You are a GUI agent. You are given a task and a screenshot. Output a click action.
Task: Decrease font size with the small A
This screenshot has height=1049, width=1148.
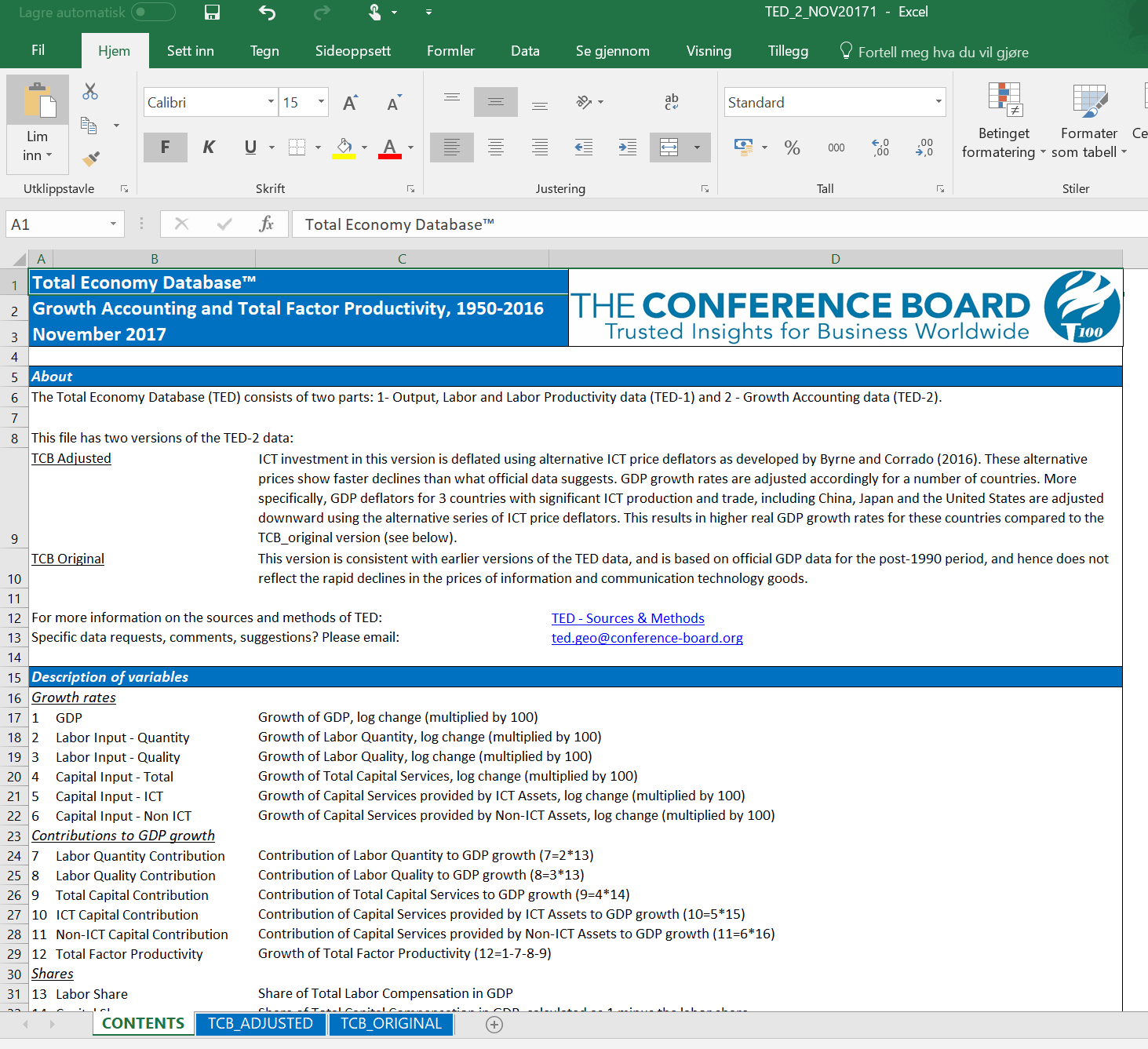(x=394, y=103)
